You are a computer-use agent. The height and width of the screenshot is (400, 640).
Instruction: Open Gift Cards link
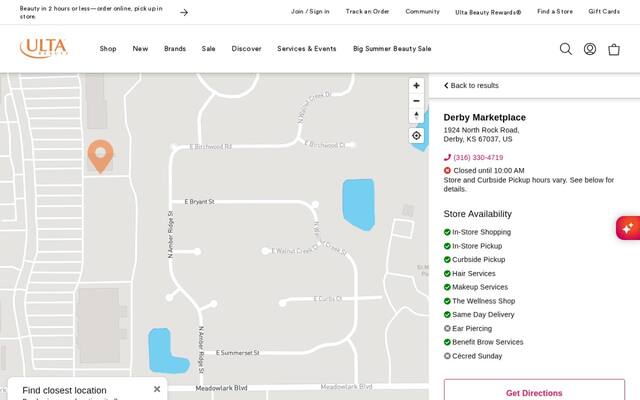pos(604,12)
